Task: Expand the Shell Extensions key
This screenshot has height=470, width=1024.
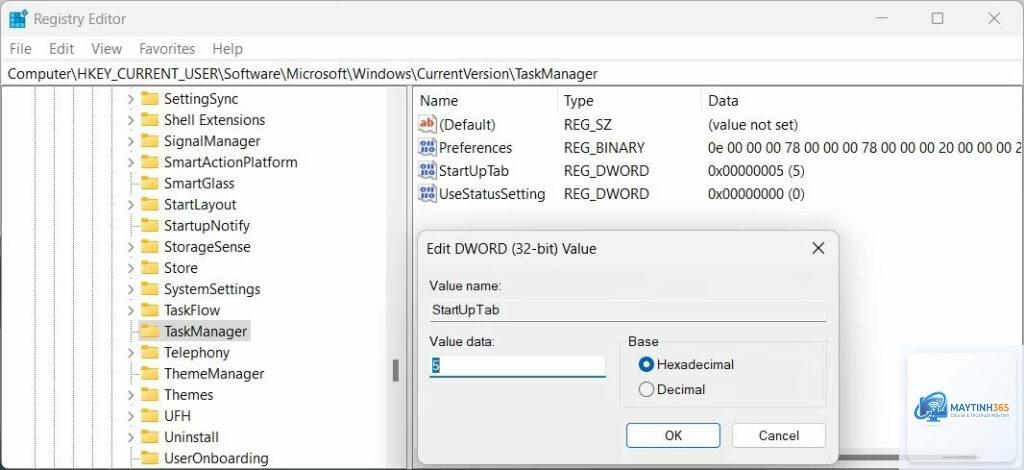Action: [x=131, y=120]
